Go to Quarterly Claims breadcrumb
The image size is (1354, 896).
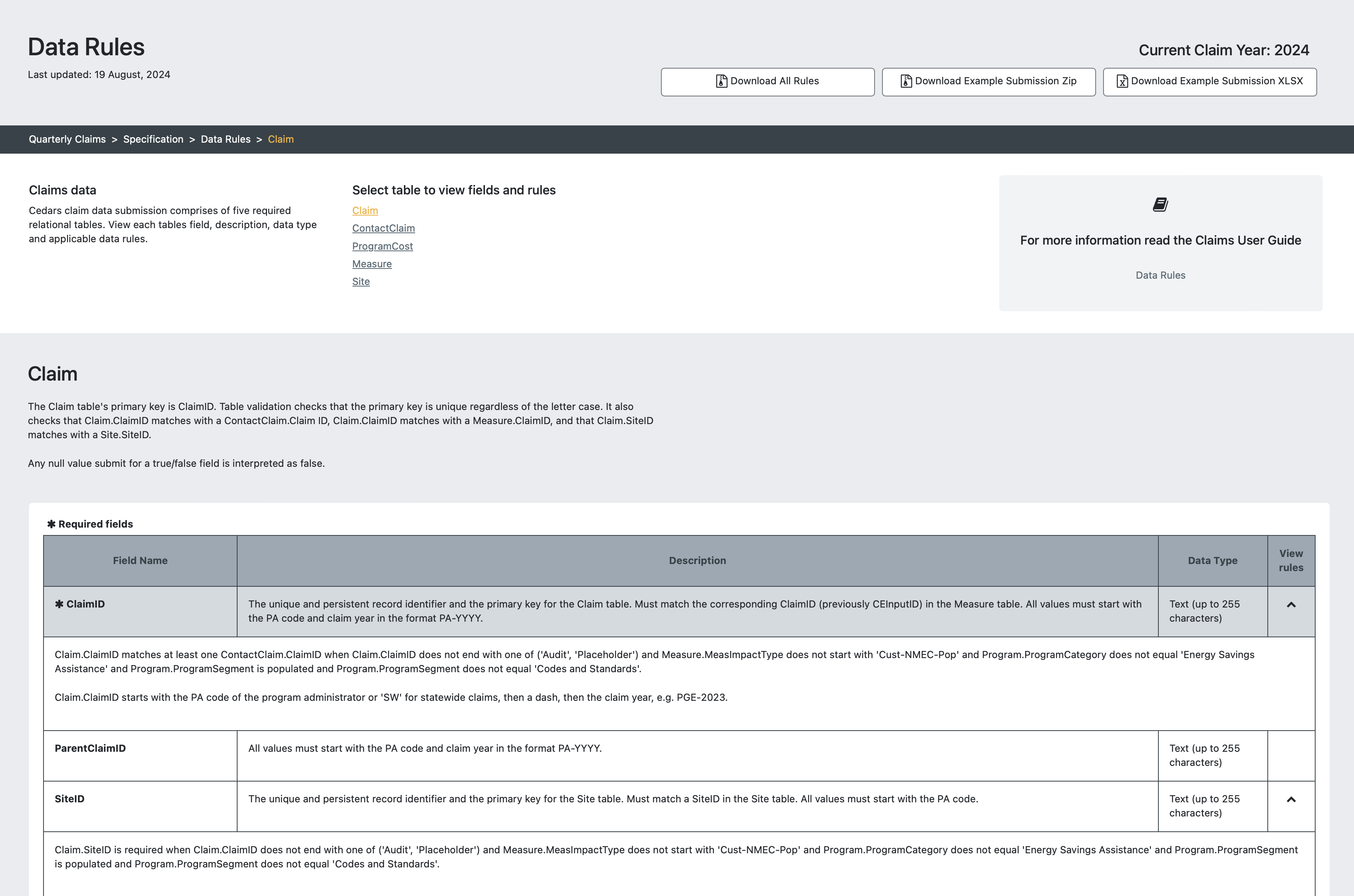coord(67,140)
